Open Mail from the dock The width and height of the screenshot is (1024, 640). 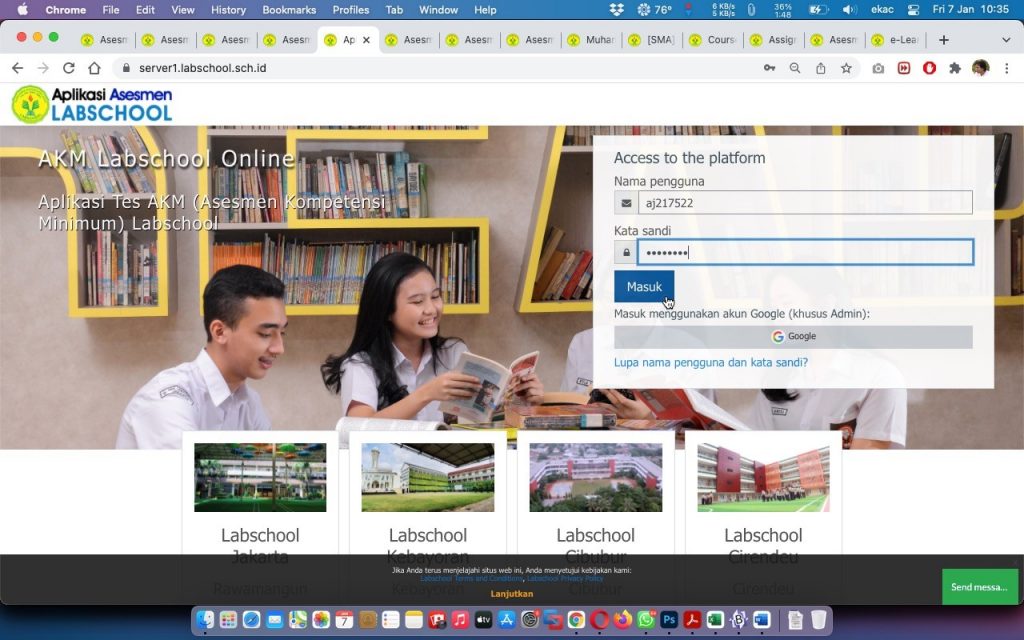pyautogui.click(x=274, y=620)
